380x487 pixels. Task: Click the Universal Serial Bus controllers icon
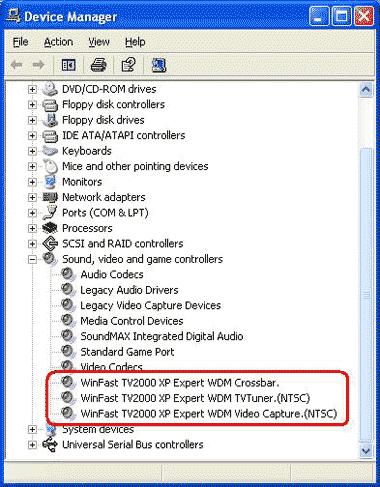(x=50, y=444)
